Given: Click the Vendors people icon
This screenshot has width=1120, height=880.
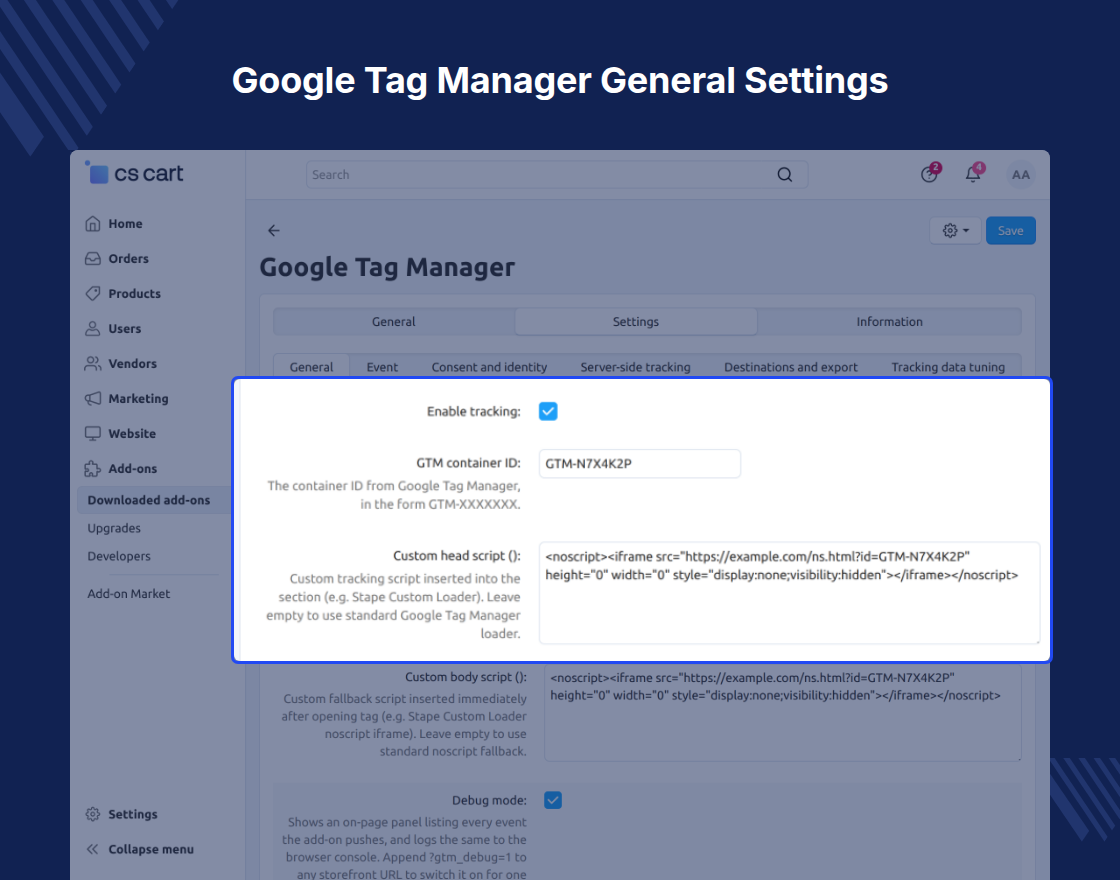Looking at the screenshot, I should [93, 364].
